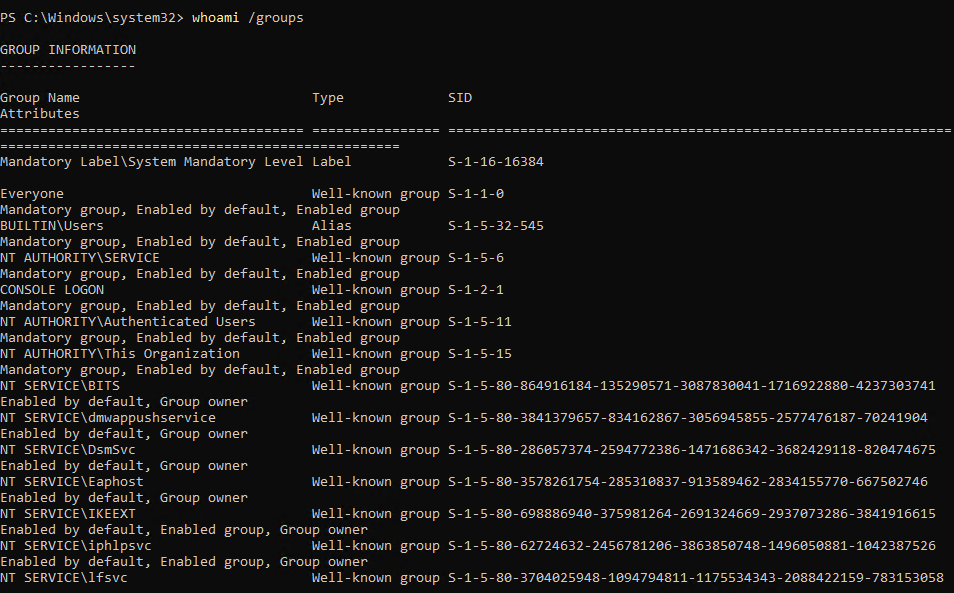Click NT AUTHORITY\This Organization entry
This screenshot has height=593, width=954.
click(x=120, y=354)
